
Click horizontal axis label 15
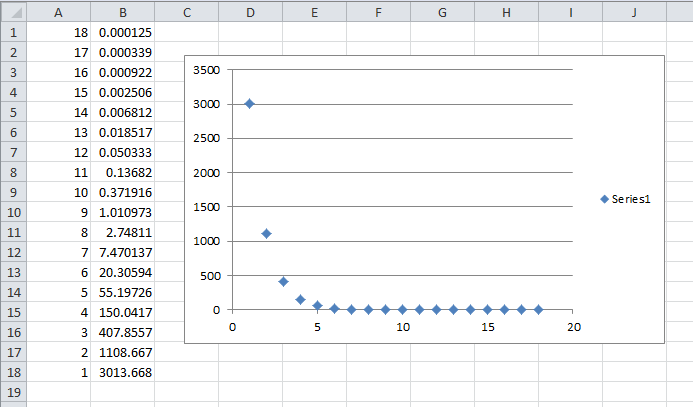coord(488,327)
